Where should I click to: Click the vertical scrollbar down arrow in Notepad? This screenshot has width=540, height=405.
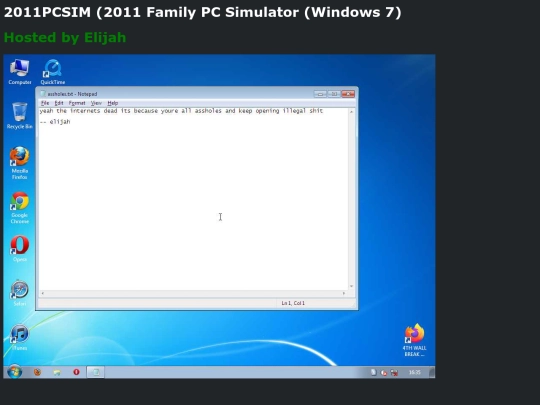click(x=351, y=287)
